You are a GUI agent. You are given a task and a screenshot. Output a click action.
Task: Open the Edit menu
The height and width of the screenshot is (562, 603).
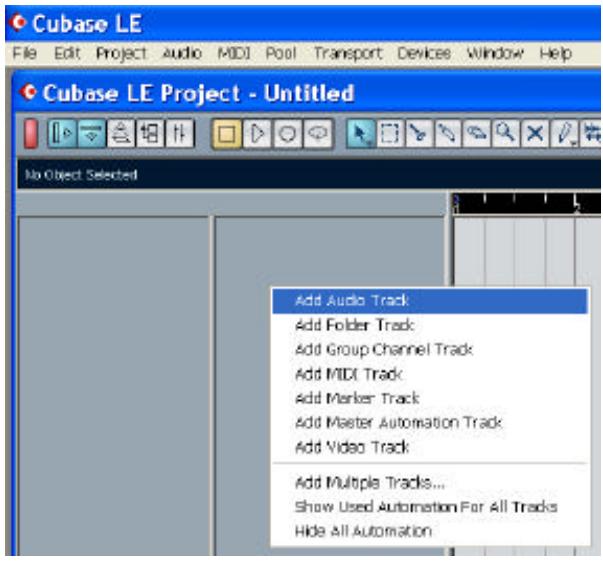pos(67,53)
